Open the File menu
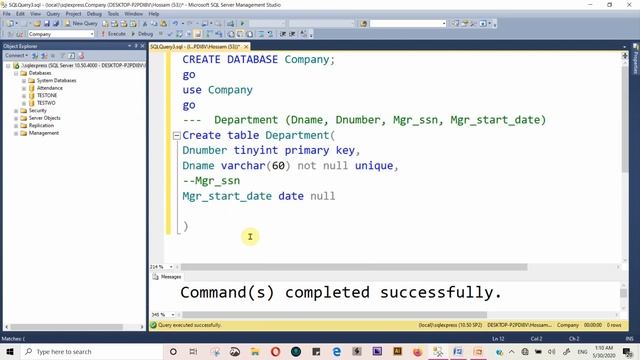This screenshot has width=640, height=360. tap(7, 14)
